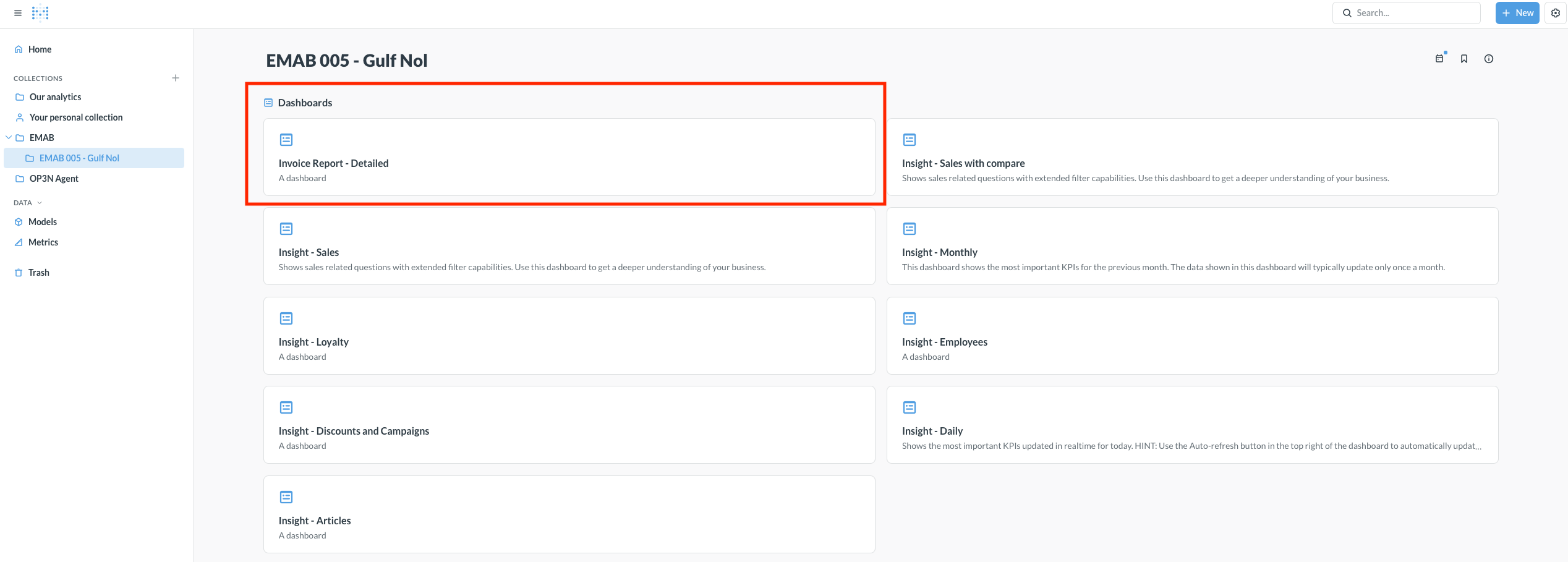Open the settings gear menu
The image size is (1568, 562).
1555,13
